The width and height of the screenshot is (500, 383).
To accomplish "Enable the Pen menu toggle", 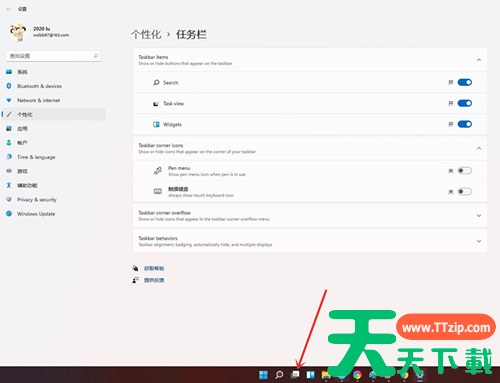I will pos(465,171).
